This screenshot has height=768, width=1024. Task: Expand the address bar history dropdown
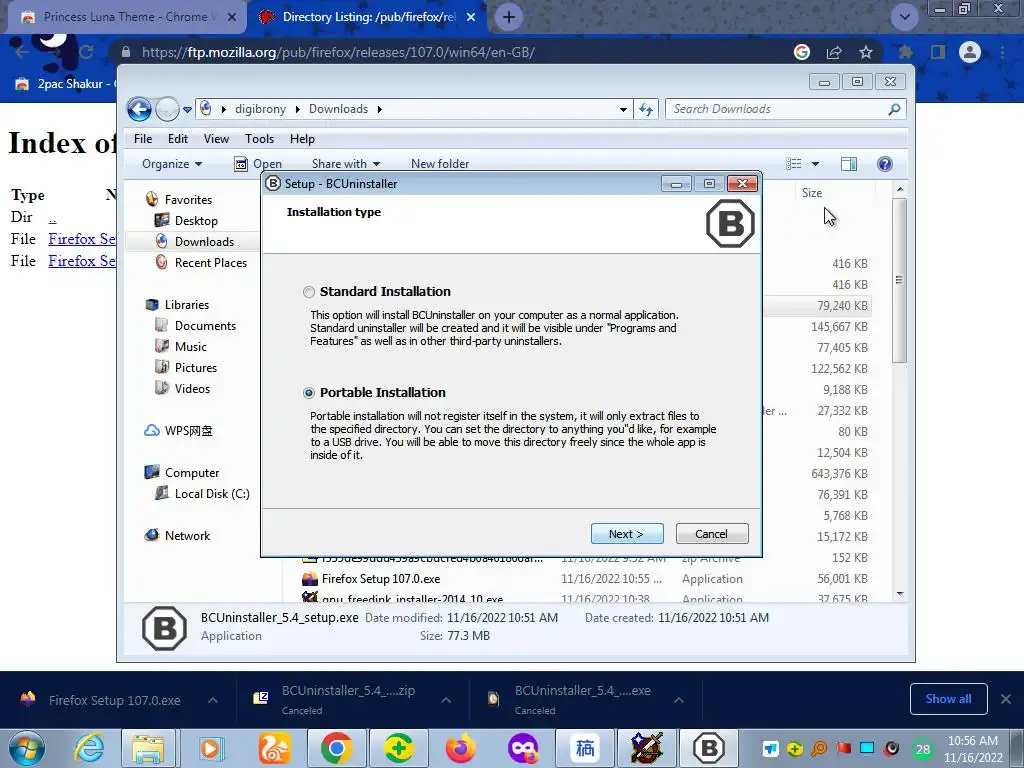coord(623,110)
